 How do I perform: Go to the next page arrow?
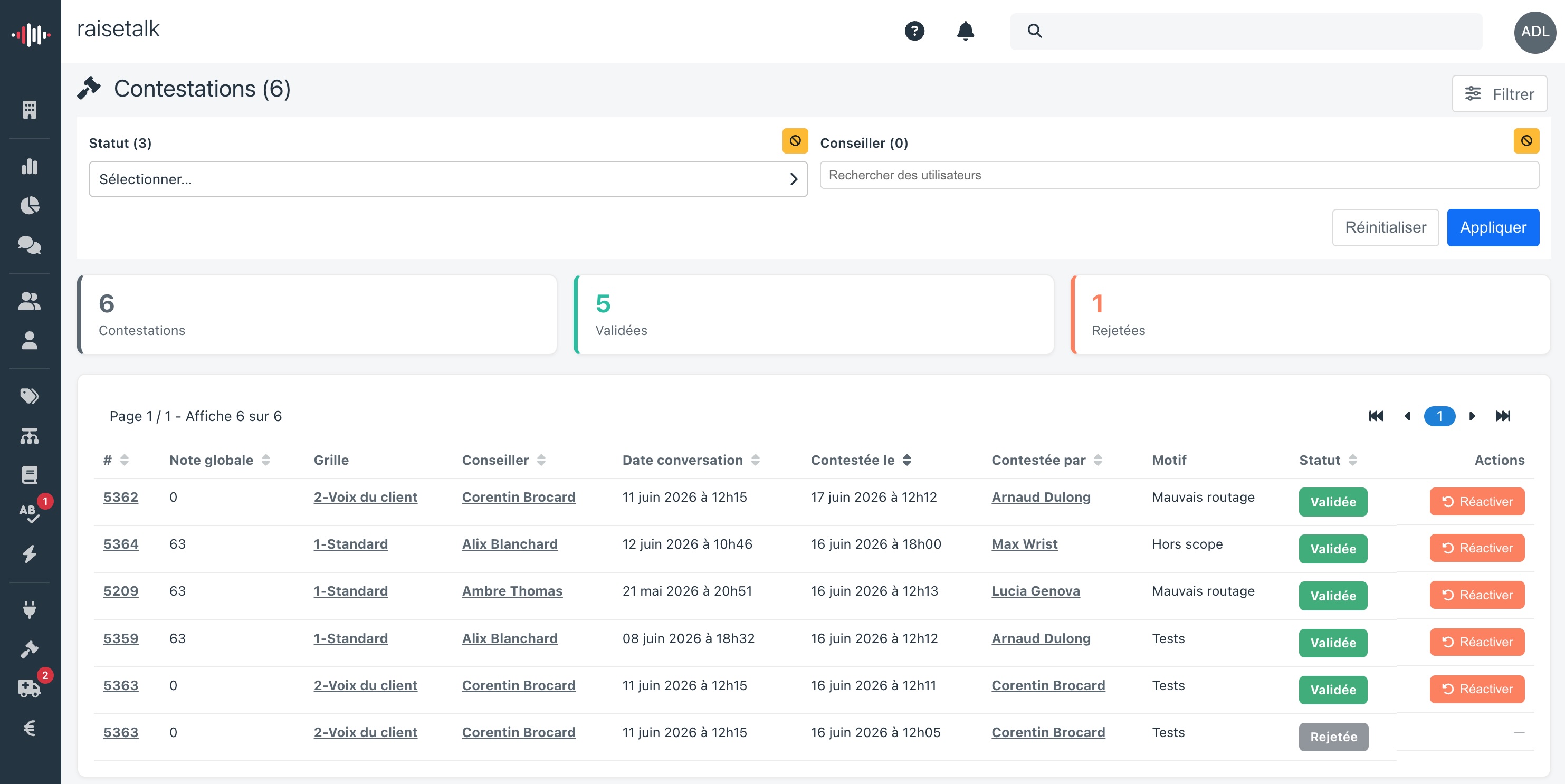[x=1472, y=416]
